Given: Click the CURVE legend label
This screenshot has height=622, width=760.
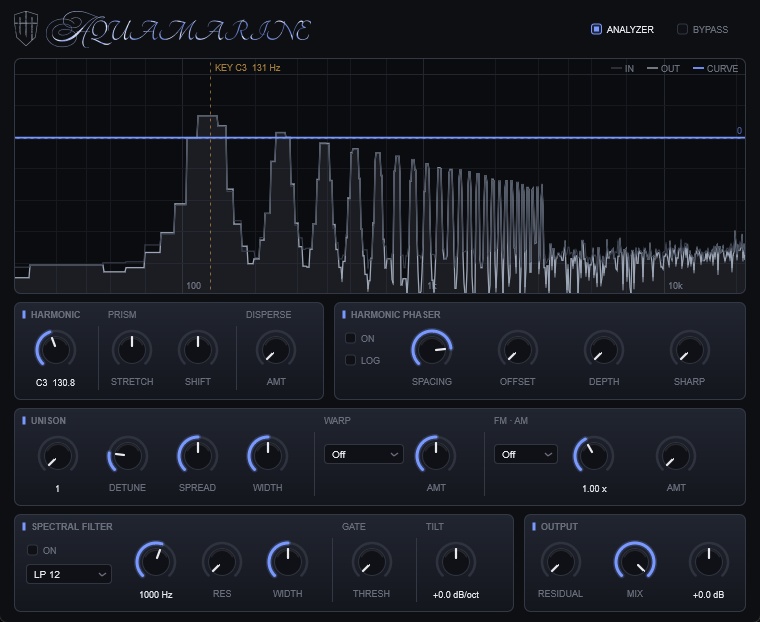Looking at the screenshot, I should pyautogui.click(x=722, y=68).
